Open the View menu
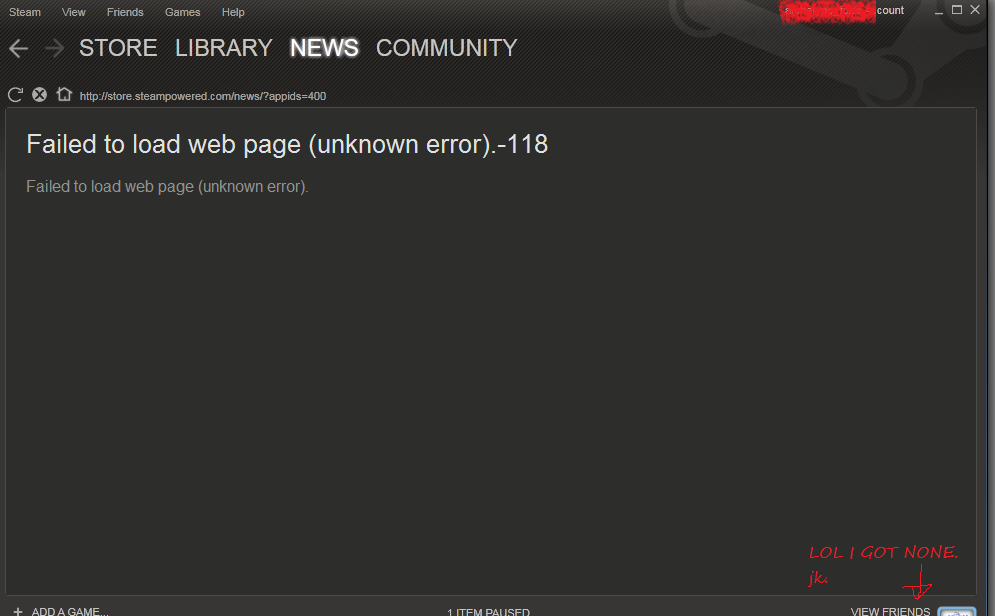The width and height of the screenshot is (995, 616). point(74,12)
